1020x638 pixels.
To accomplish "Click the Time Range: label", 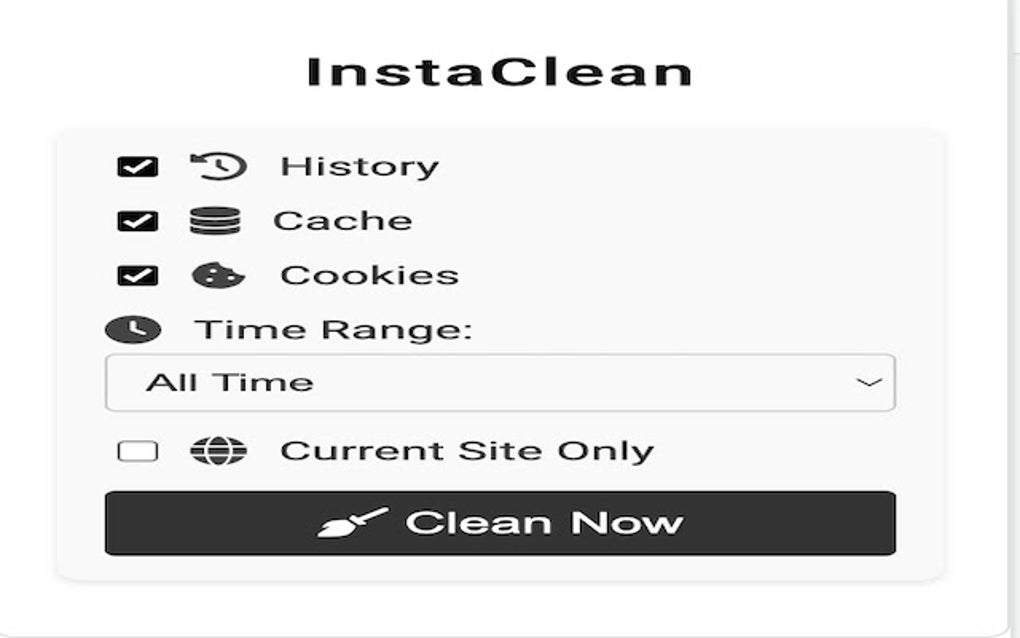I will coord(333,330).
